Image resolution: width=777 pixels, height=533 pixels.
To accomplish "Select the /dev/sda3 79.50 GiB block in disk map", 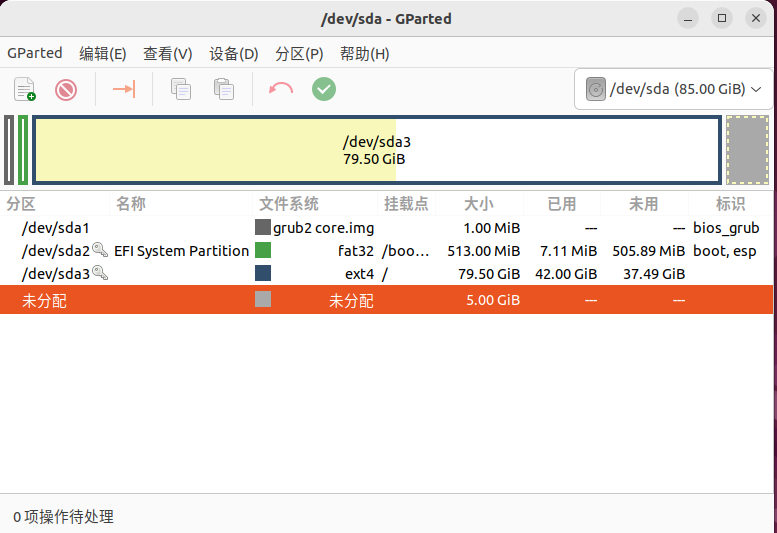I will 377,150.
